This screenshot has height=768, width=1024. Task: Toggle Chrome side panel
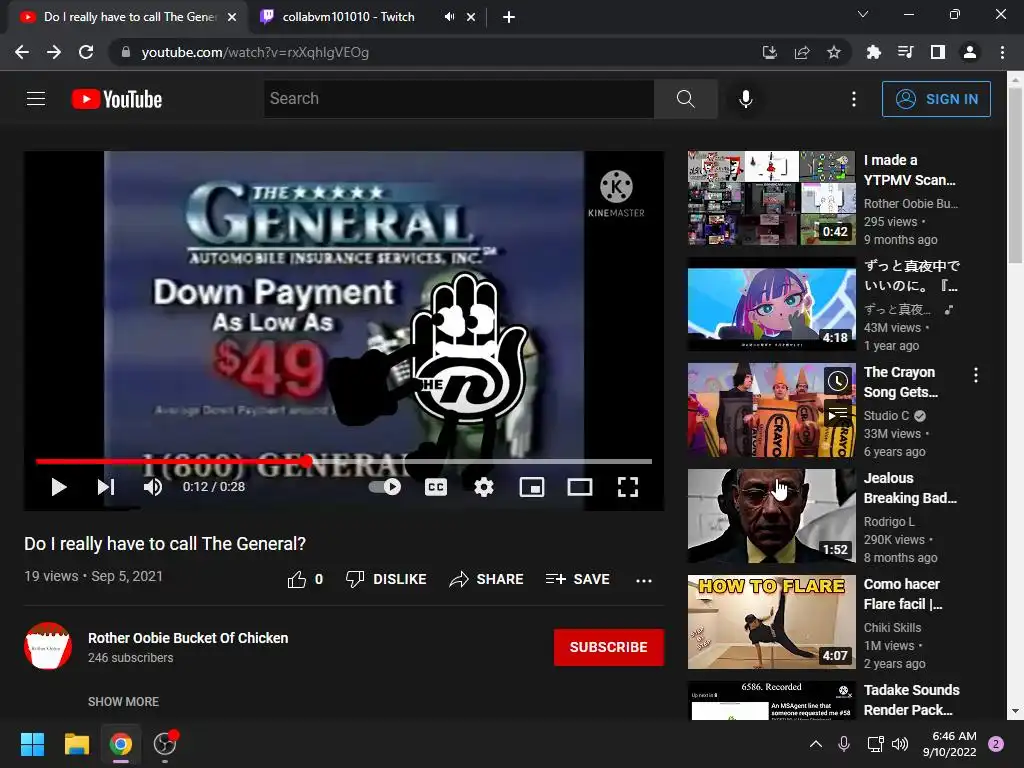(938, 52)
